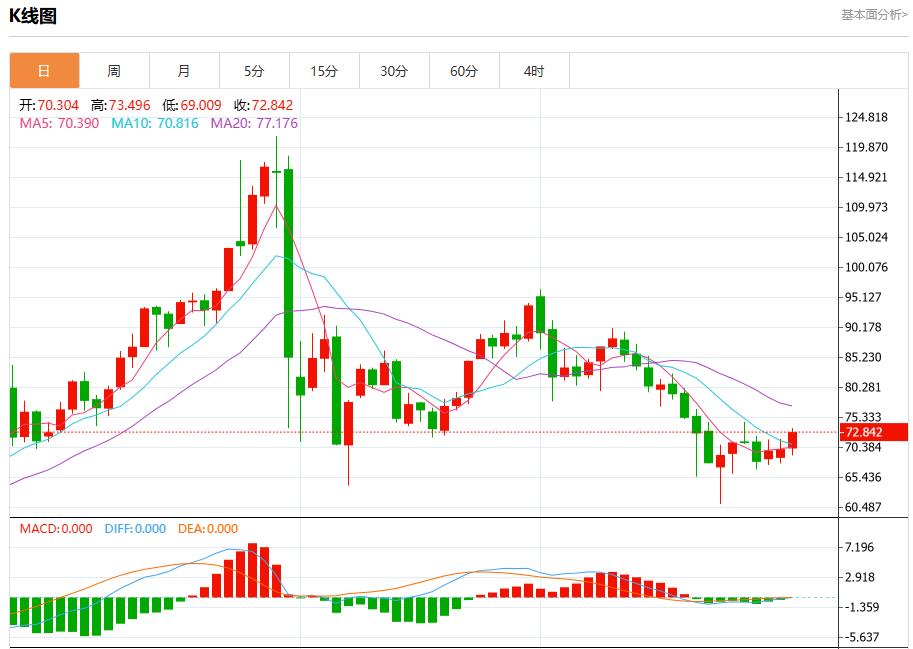Select the 15分 interval tab
This screenshot has height=649, width=913.
tap(324, 71)
